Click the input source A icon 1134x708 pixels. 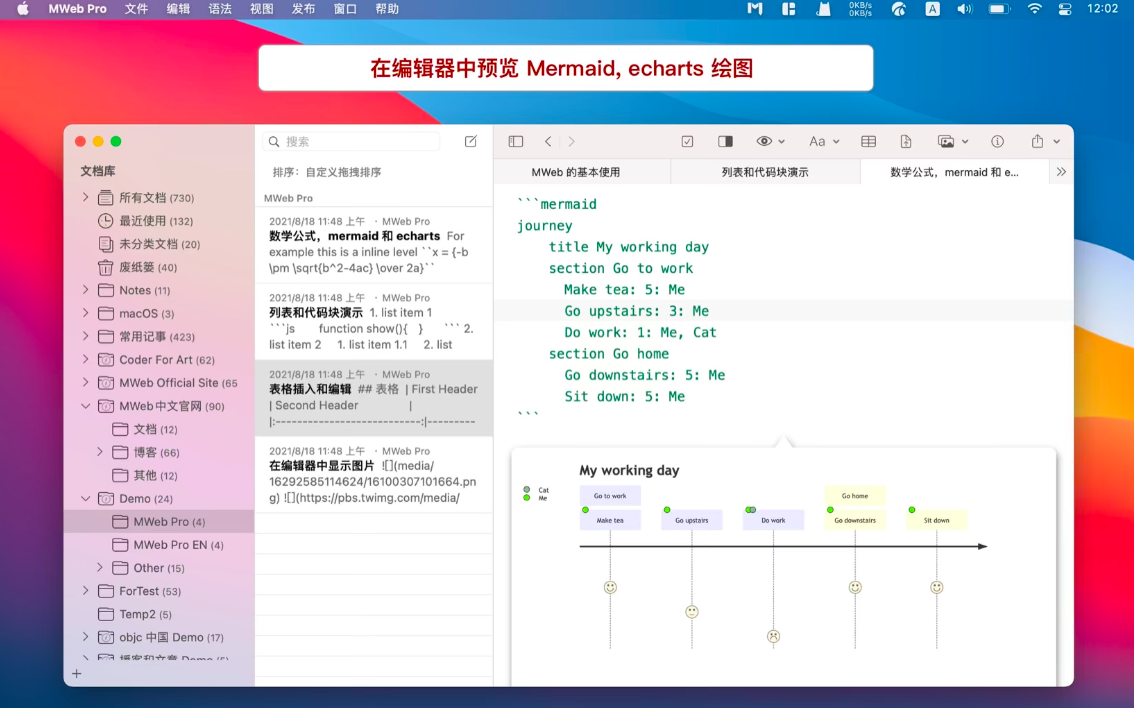pyautogui.click(x=932, y=9)
